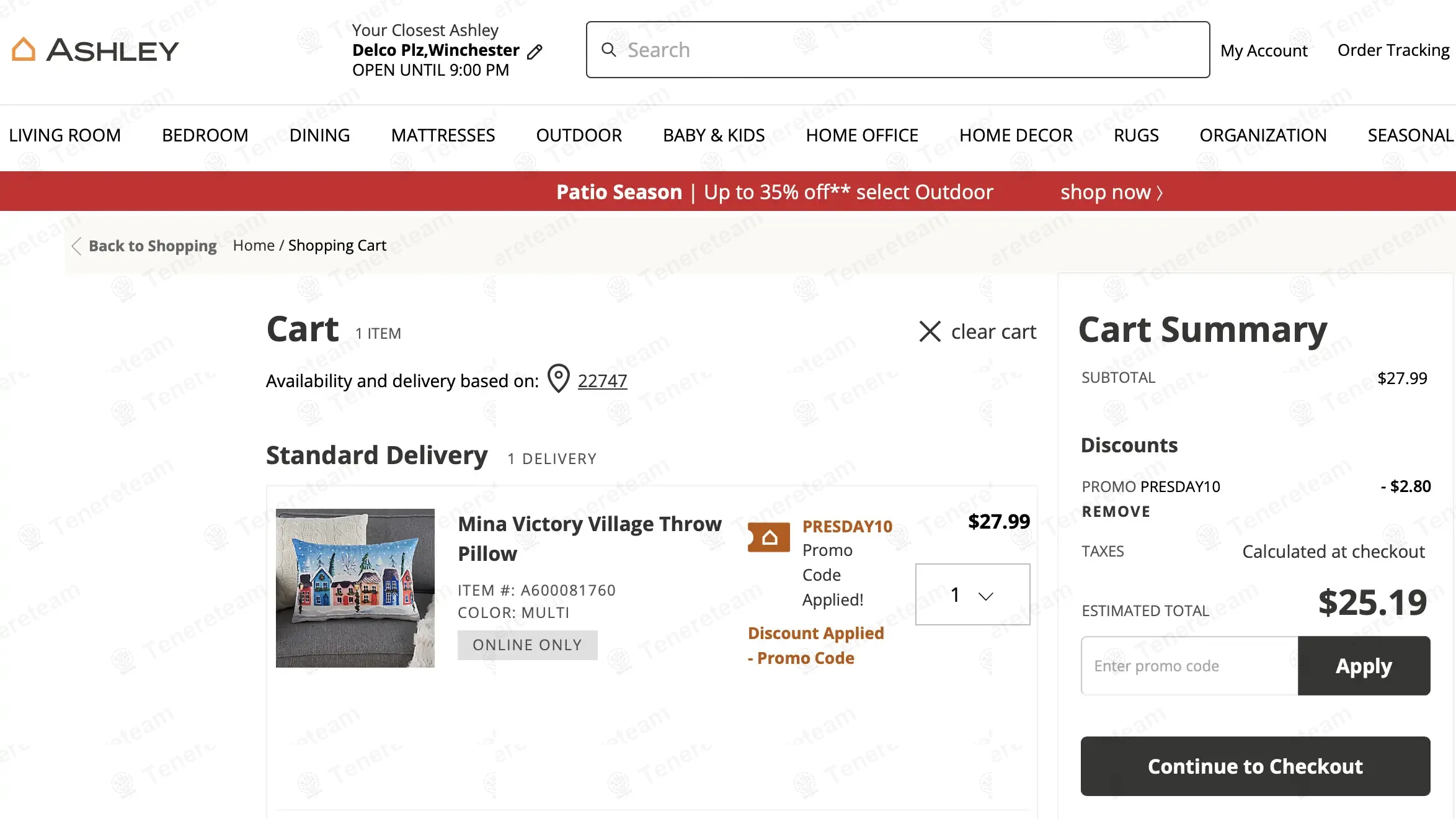Open the OUTDOOR menu
Screen dimensions: 1456x819
click(x=579, y=135)
